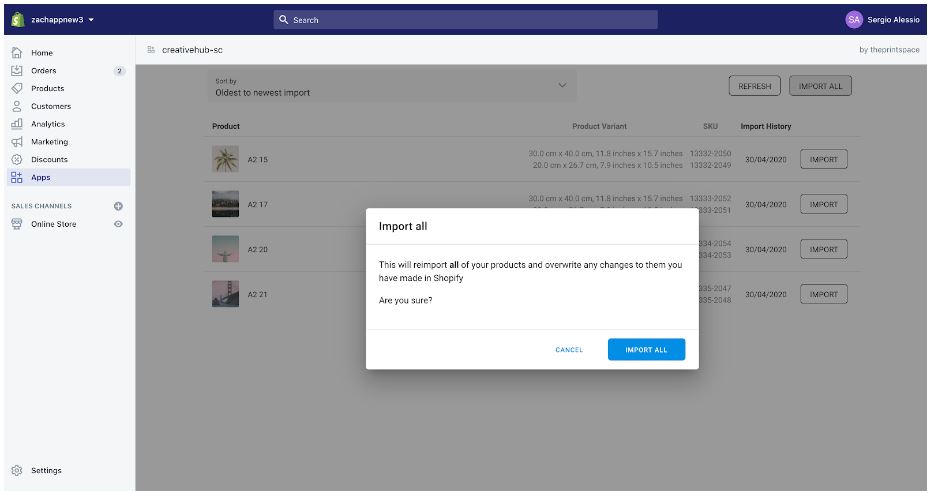Screen dimensions: 930x494
Task: Import the A2 17 product
Action: 823,205
